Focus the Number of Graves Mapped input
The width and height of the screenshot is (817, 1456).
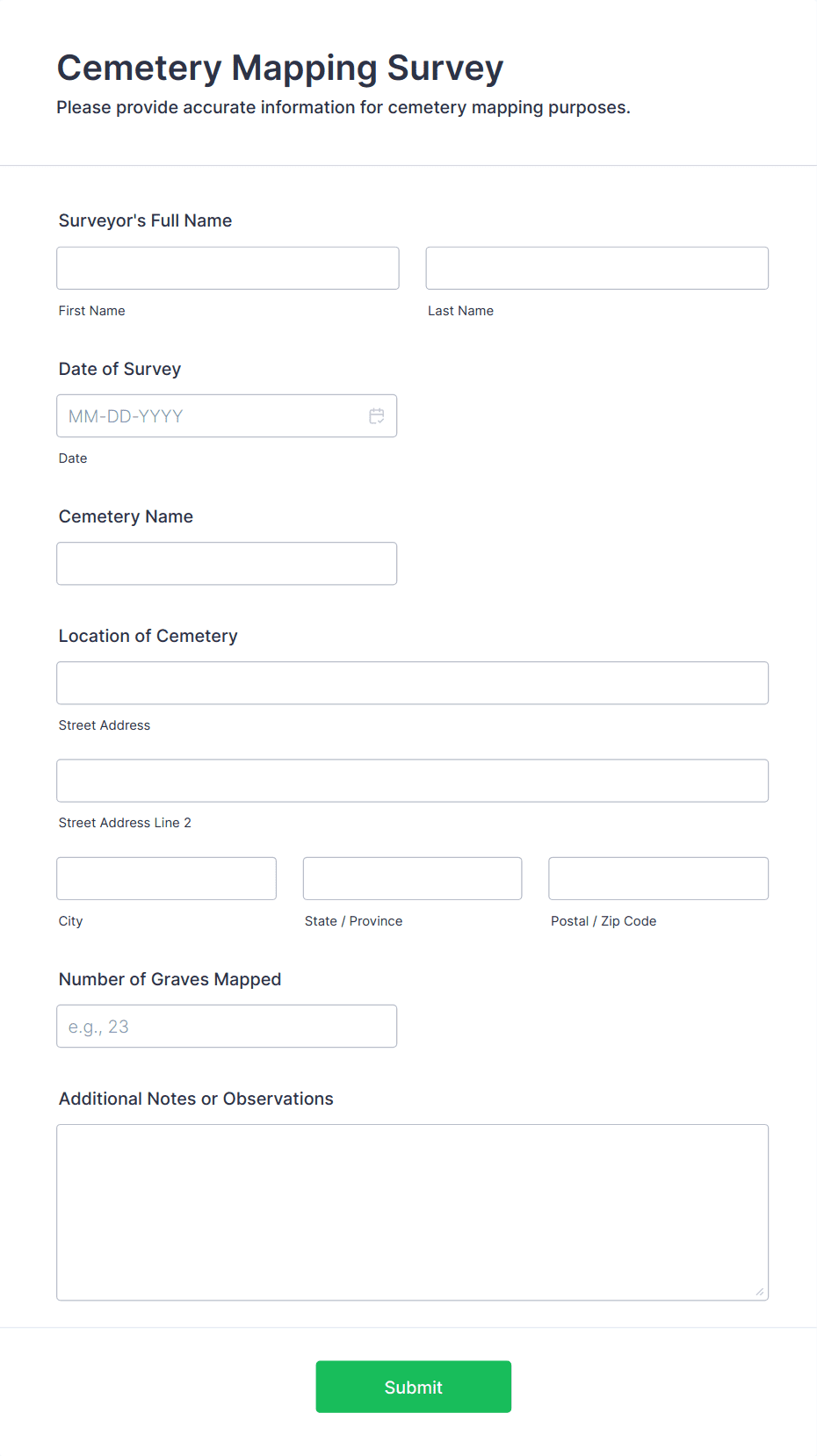[x=227, y=1027]
